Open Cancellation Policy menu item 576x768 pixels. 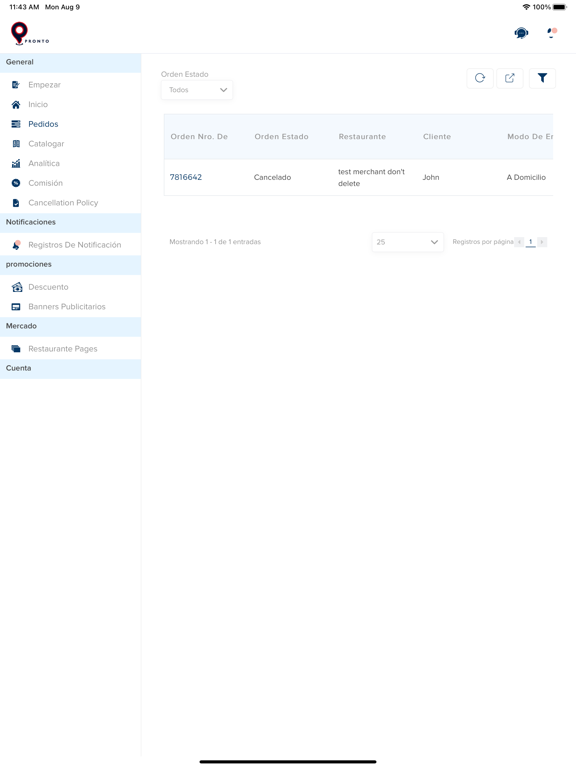coord(63,202)
